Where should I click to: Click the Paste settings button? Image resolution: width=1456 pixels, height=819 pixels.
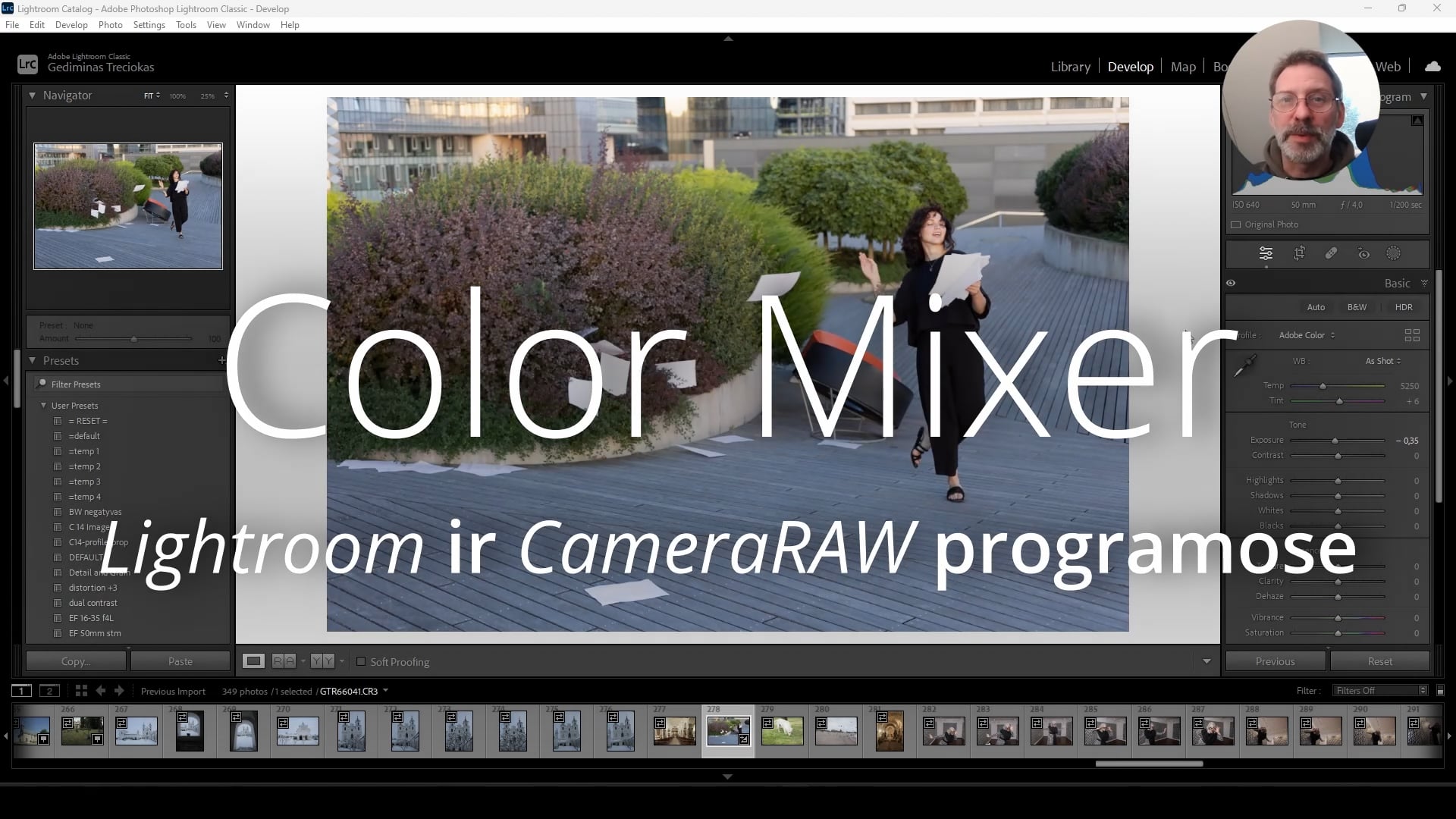tap(180, 661)
